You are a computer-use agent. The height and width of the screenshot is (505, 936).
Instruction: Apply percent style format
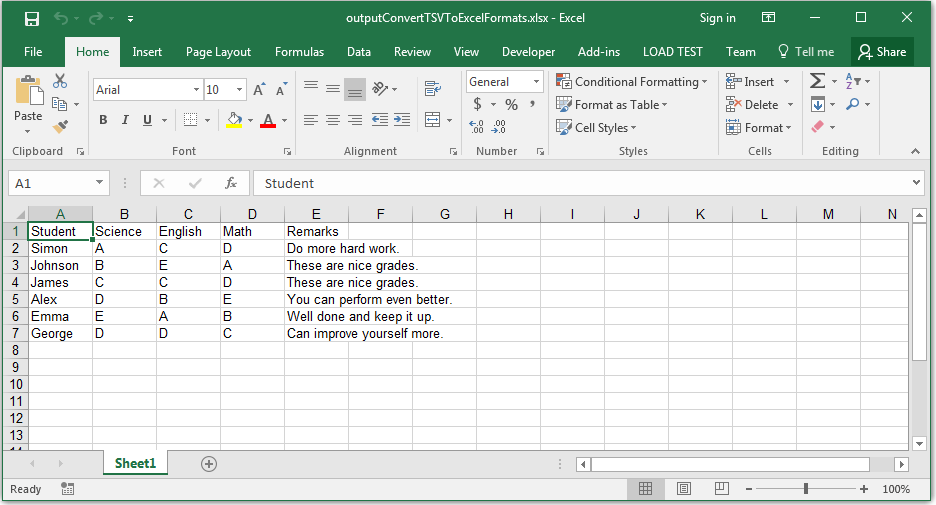point(512,104)
